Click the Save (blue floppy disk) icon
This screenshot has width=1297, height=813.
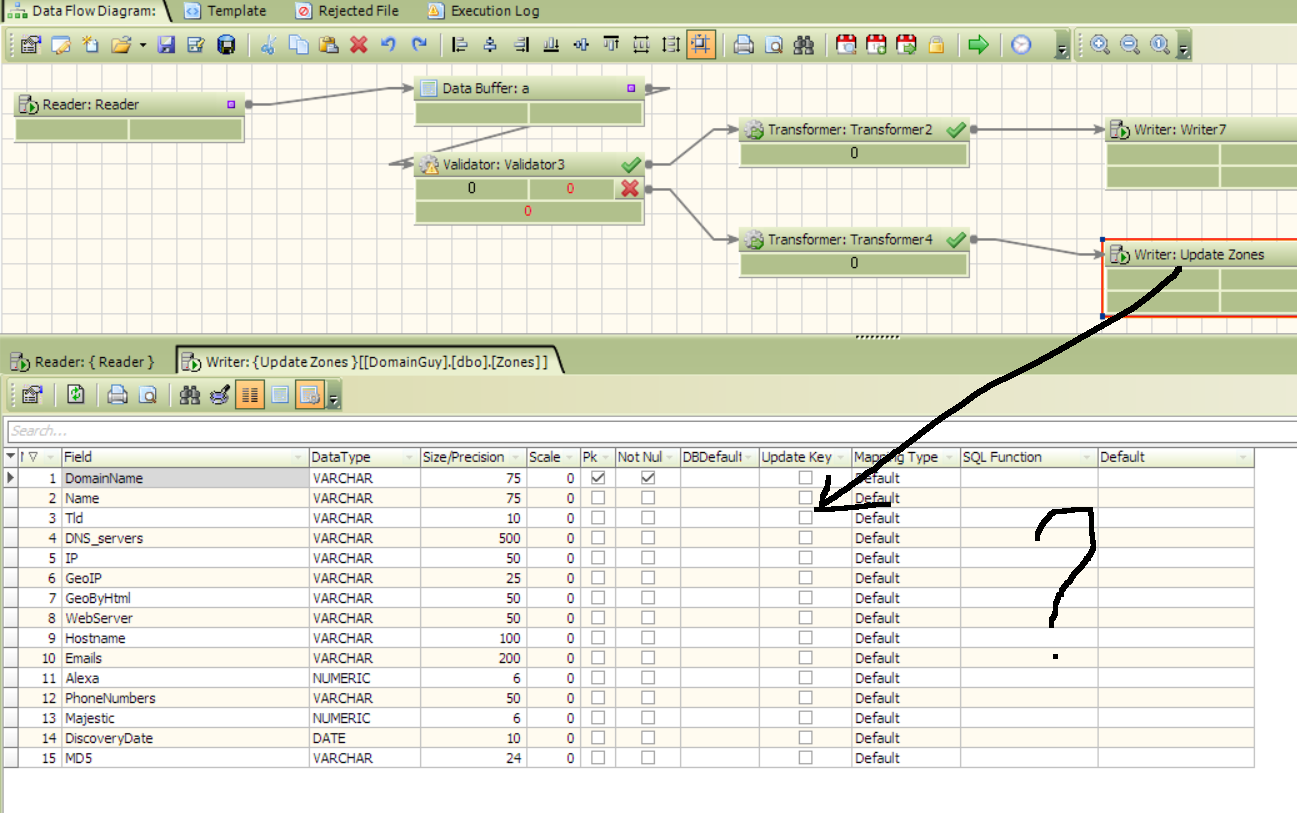167,45
